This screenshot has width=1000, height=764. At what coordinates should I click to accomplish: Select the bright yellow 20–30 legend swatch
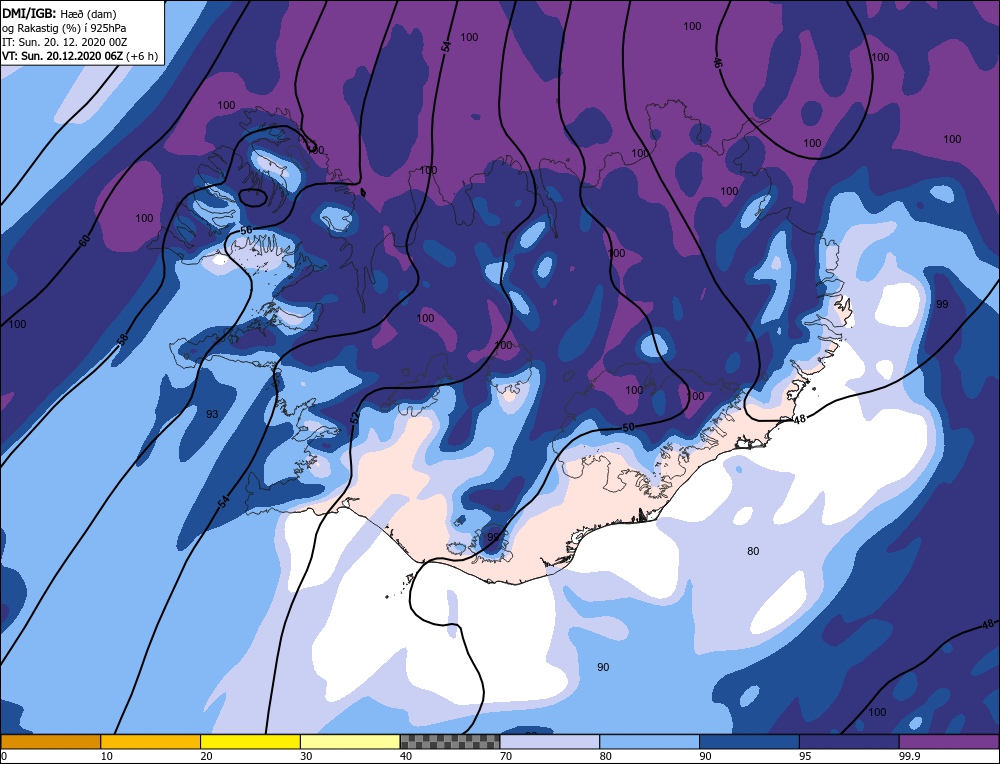[250, 742]
